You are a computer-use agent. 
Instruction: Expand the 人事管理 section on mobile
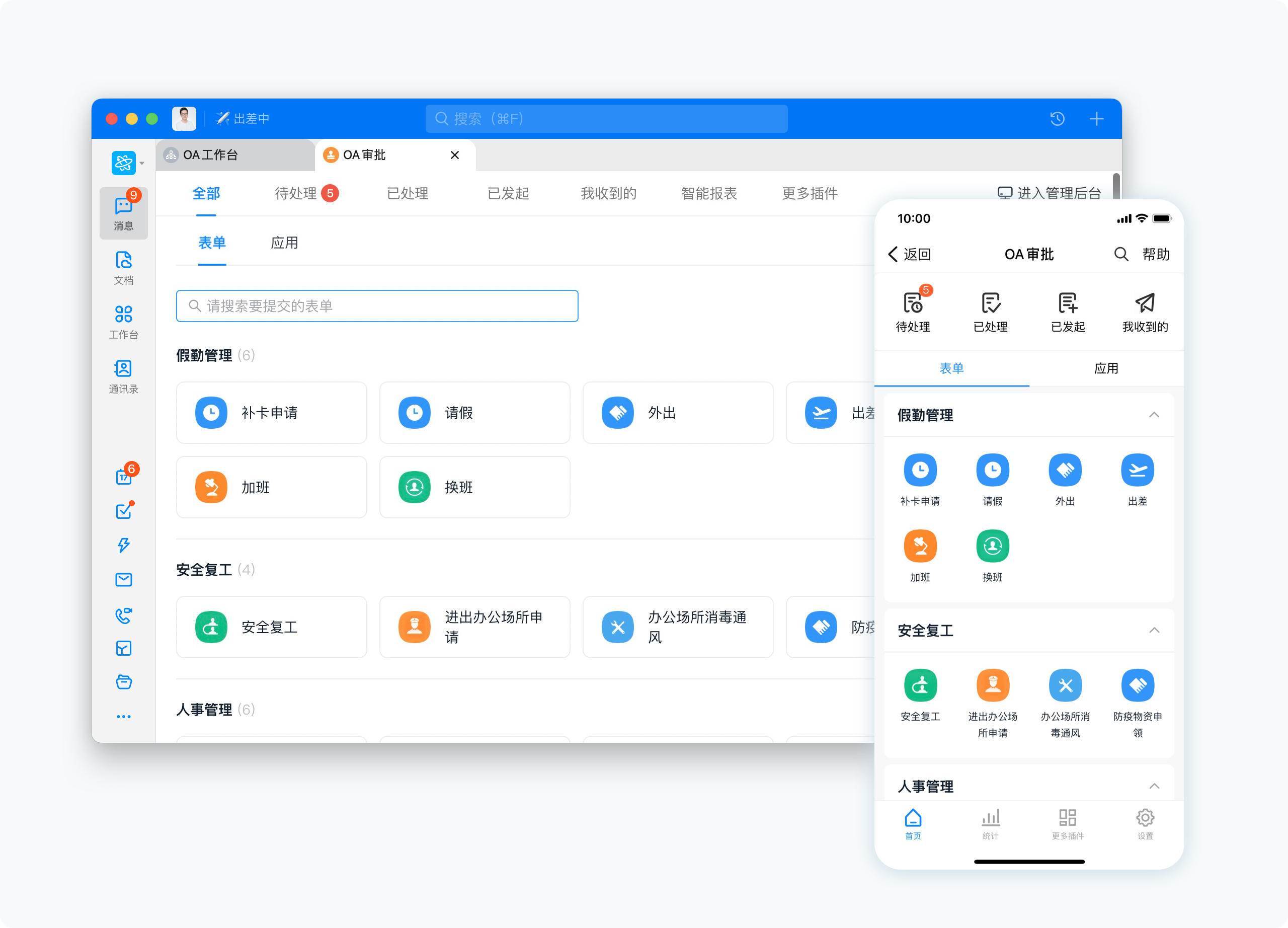1154,786
